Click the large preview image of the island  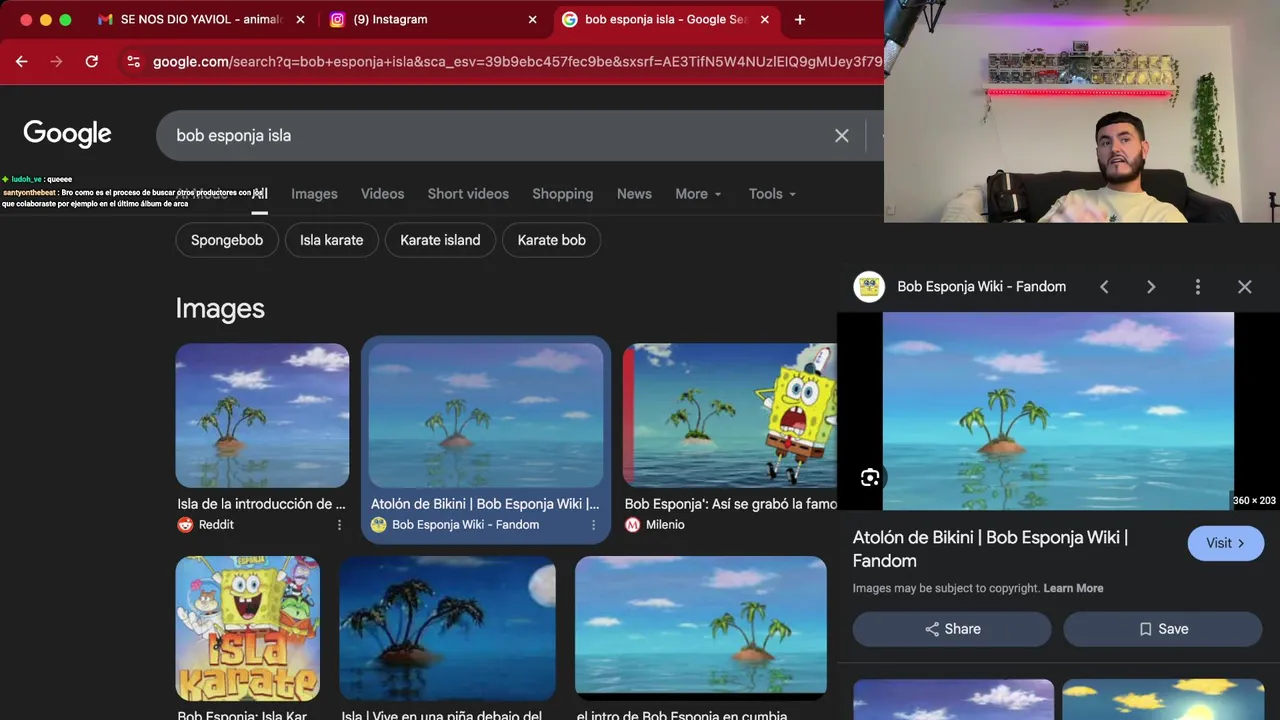(x=1058, y=411)
